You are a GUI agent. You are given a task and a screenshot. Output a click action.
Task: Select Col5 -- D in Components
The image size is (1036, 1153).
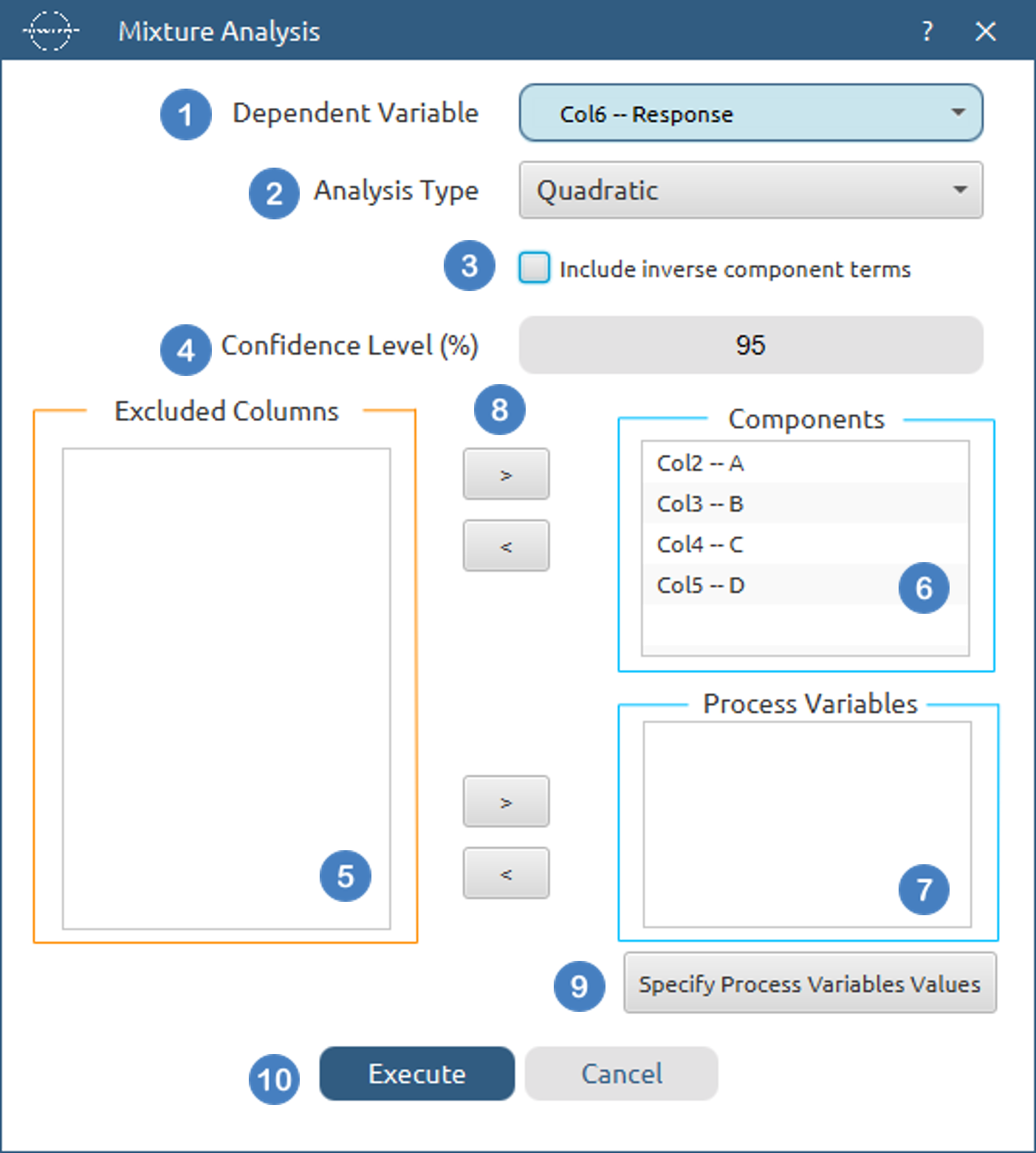805,585
